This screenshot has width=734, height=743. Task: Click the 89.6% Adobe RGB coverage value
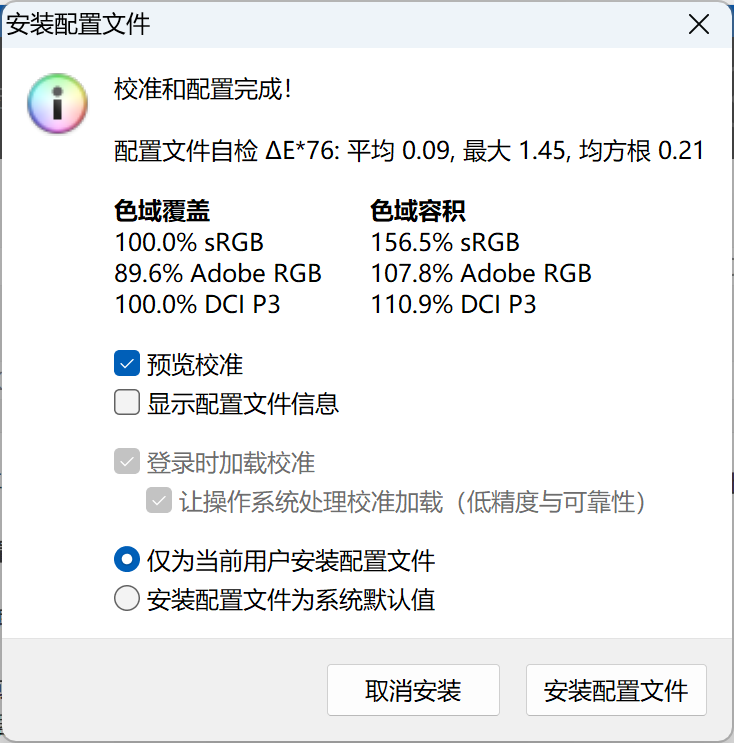218,273
